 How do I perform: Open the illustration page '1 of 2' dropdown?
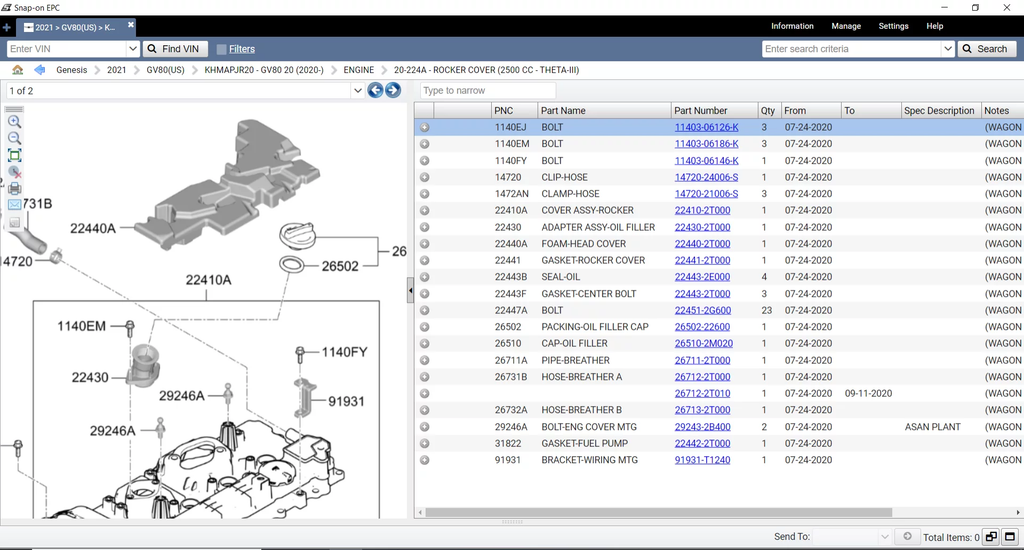point(358,91)
